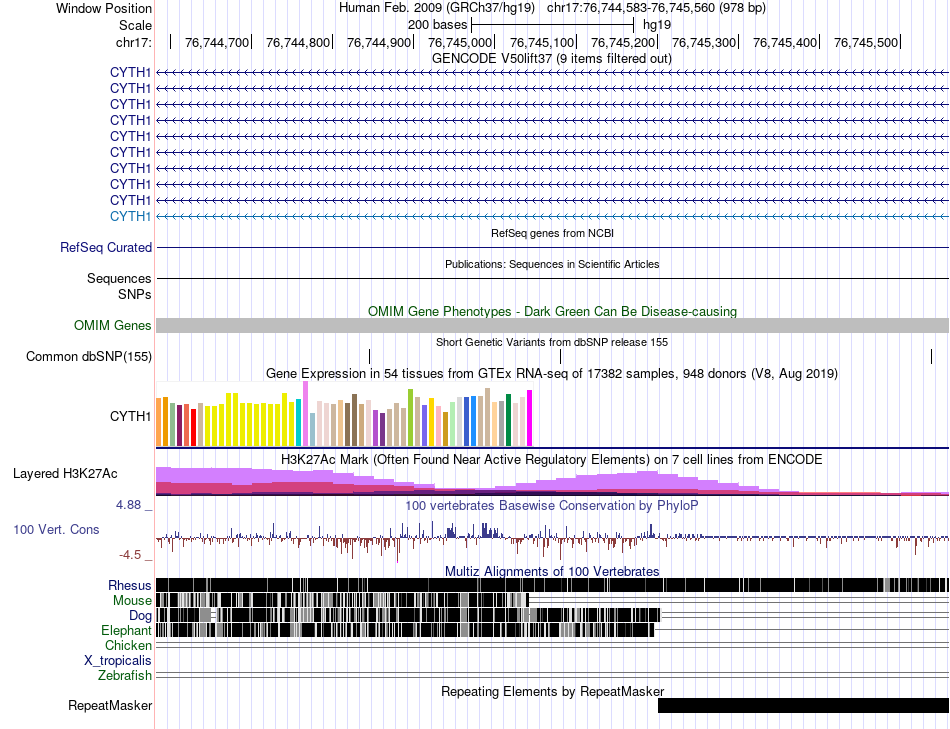Click the Sequences track label
The image size is (950, 729).
coord(119,278)
